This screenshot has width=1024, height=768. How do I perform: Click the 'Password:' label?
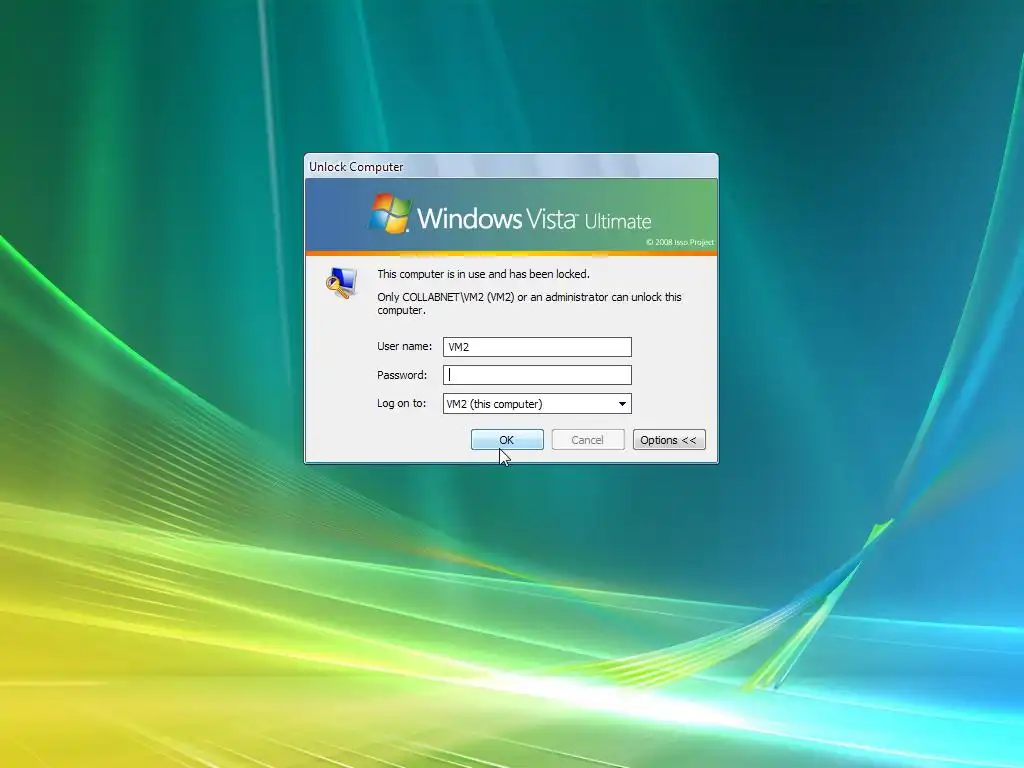[x=402, y=375]
